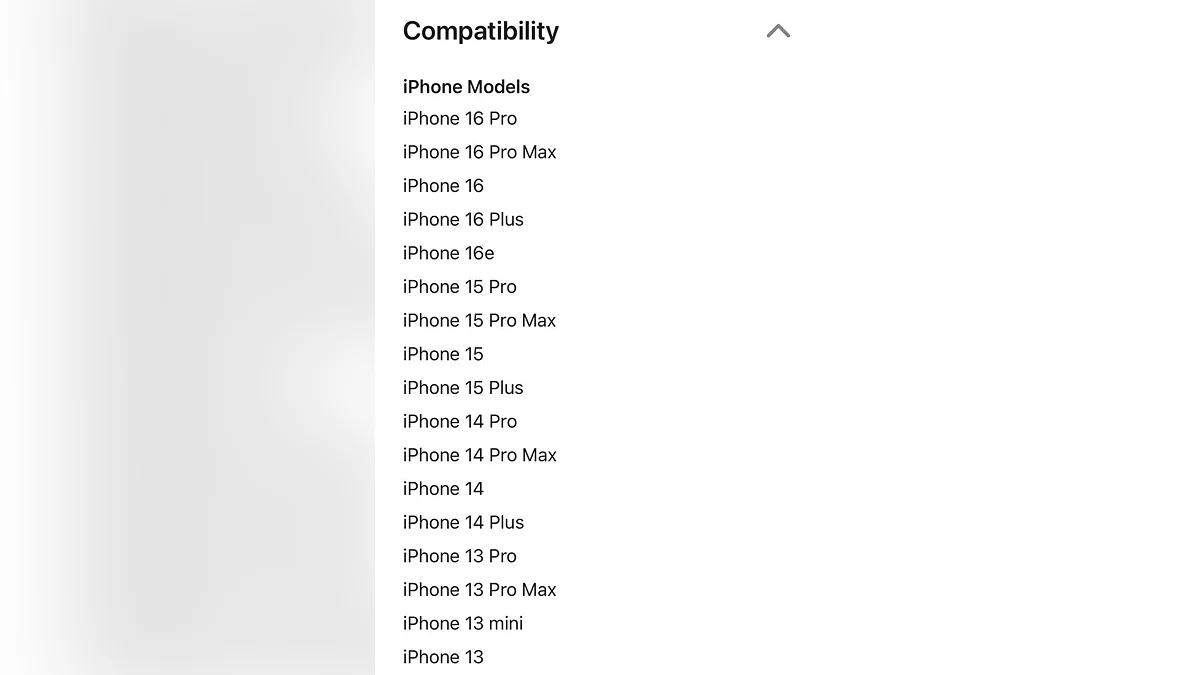Click the iPhone 14 Pro Max item
Image resolution: width=1200 pixels, height=675 pixels.
tap(479, 455)
